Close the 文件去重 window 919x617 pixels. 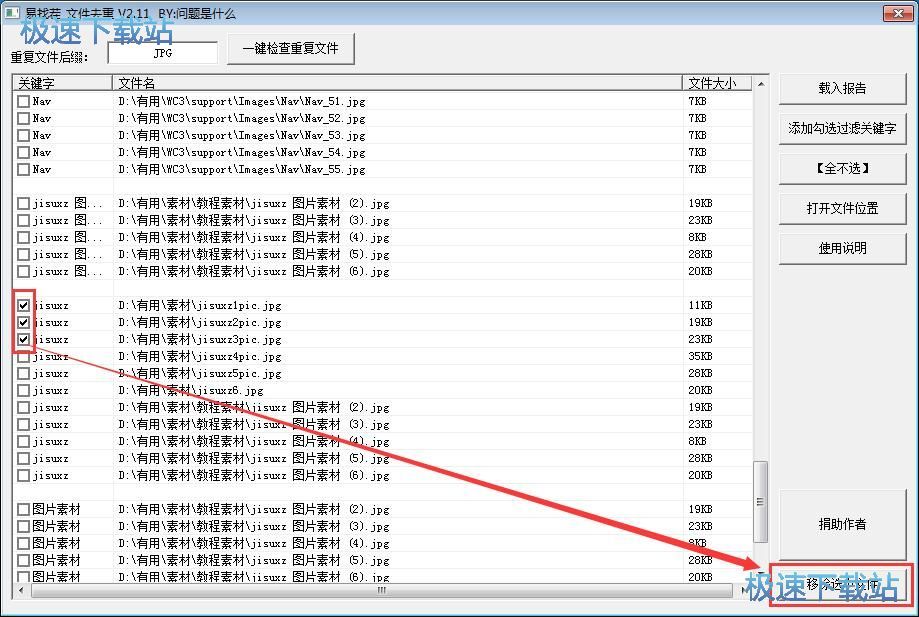point(898,13)
